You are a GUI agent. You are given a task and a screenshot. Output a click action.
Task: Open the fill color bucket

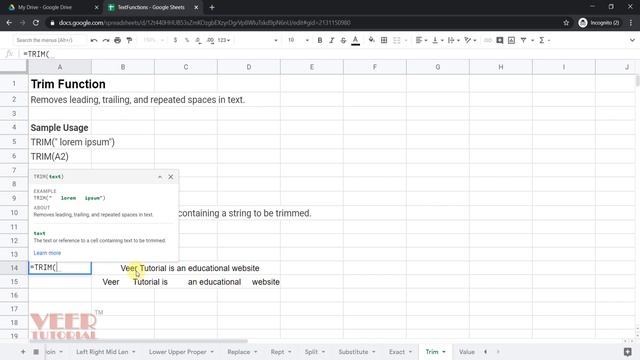(371, 40)
